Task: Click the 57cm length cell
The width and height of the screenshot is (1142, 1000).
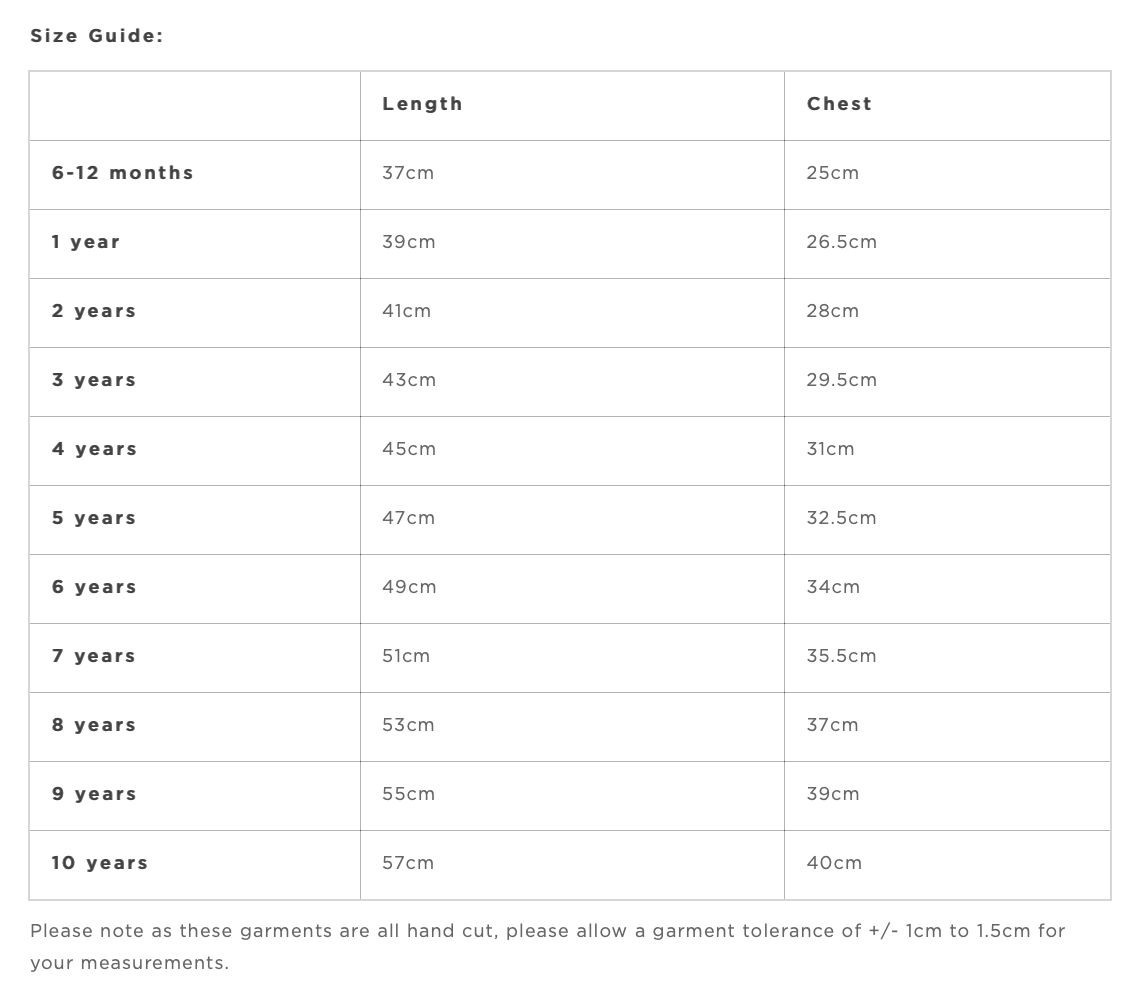Action: pos(408,863)
